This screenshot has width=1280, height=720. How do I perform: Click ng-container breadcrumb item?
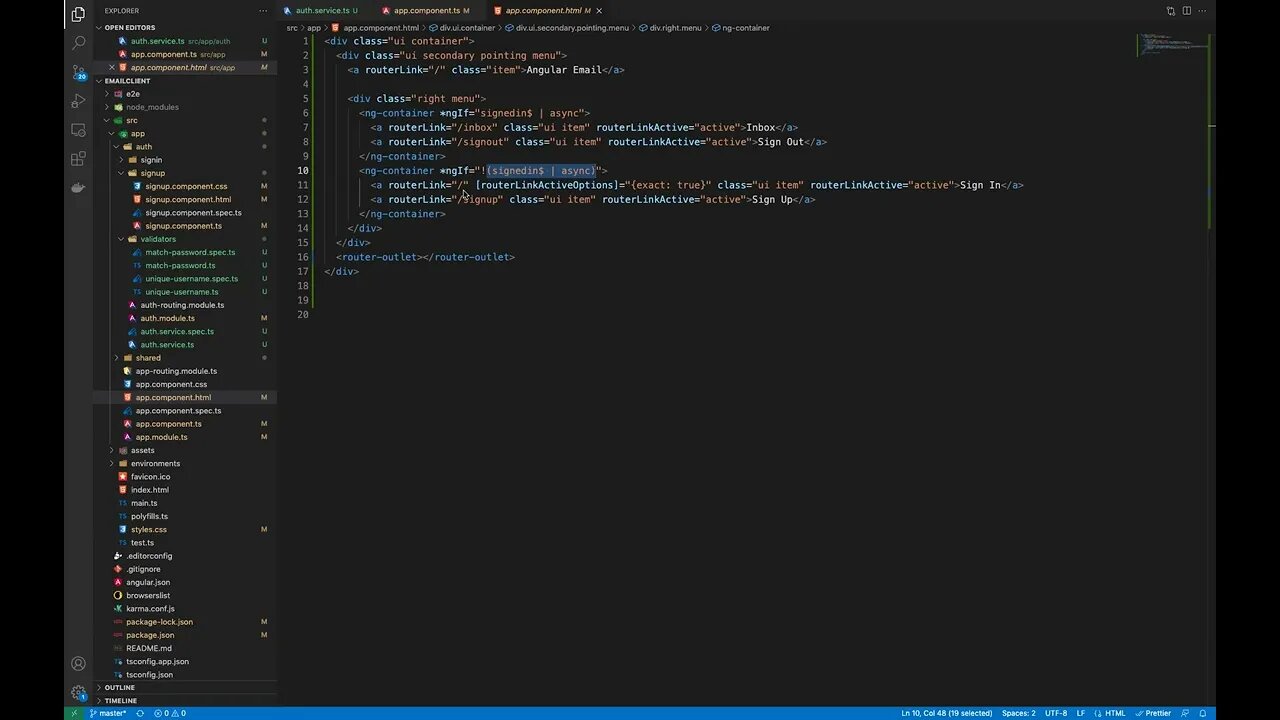(741, 28)
